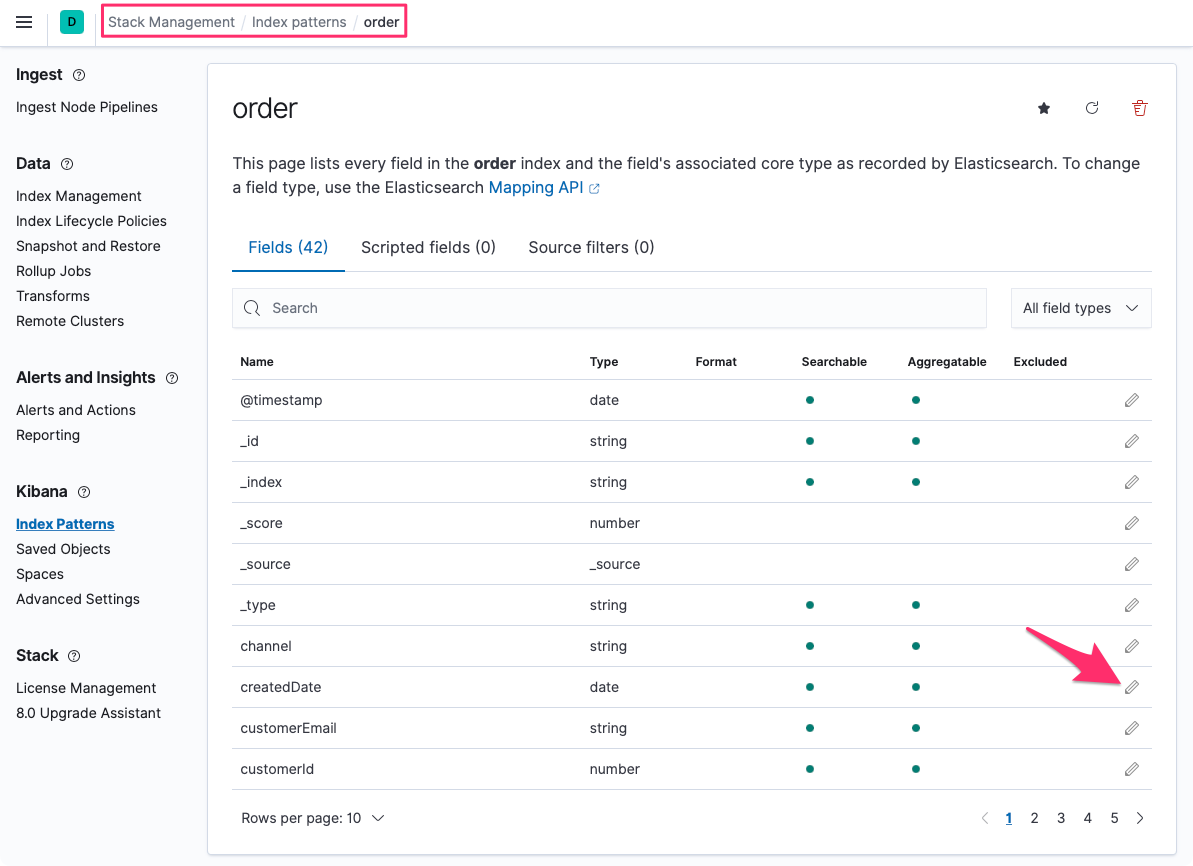
Task: Go to next page of fields
Action: [x=1140, y=818]
